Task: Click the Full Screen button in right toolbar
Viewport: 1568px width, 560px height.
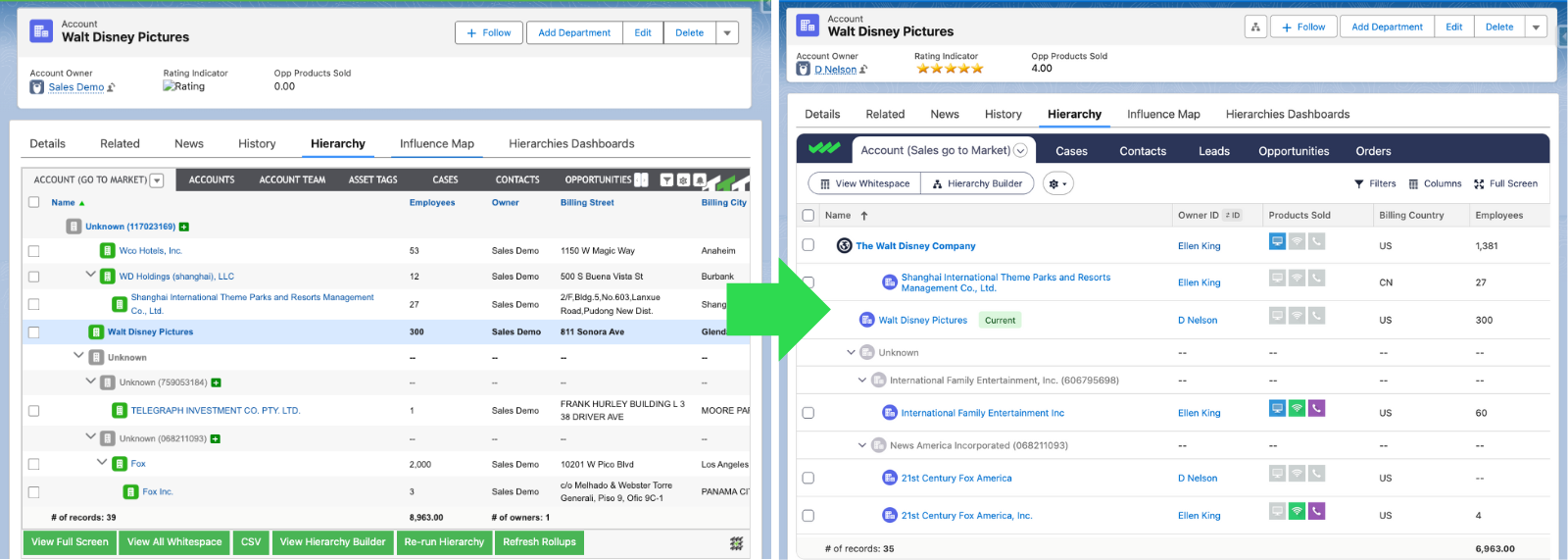Action: tap(1505, 183)
